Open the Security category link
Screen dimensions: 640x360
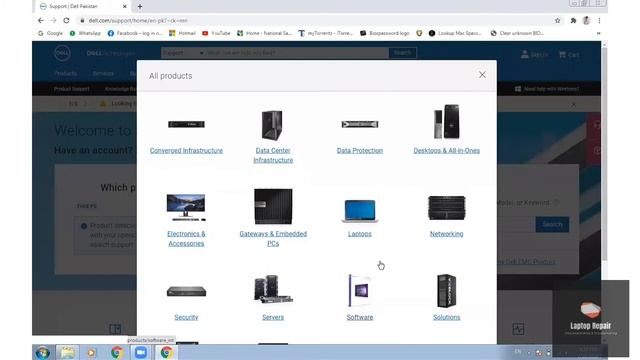point(186,317)
